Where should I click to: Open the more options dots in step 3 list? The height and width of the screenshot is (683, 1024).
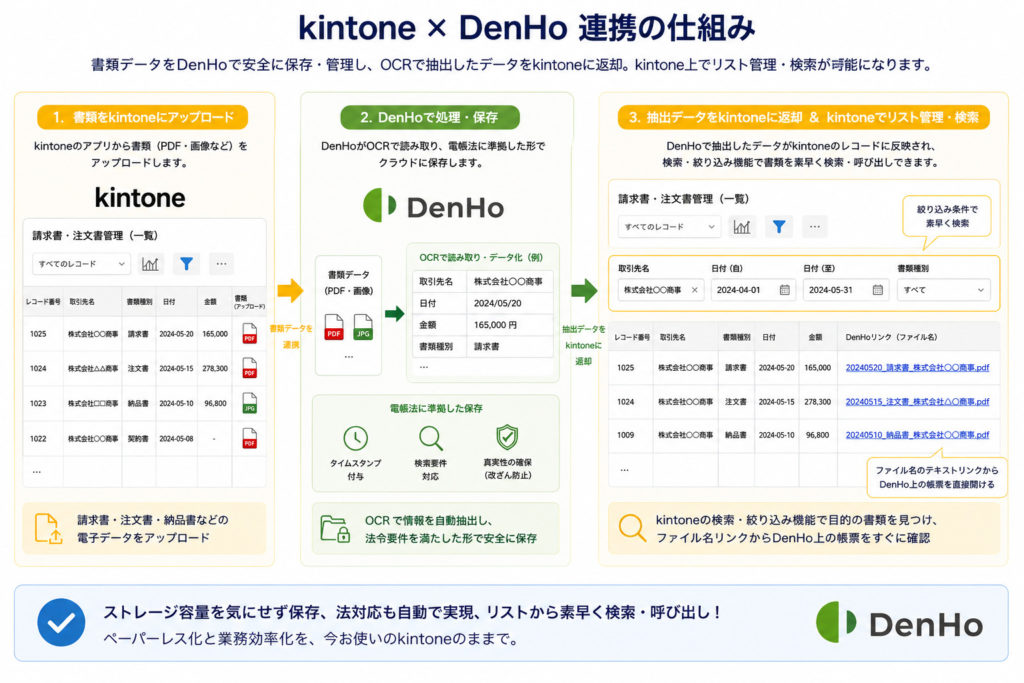(814, 227)
